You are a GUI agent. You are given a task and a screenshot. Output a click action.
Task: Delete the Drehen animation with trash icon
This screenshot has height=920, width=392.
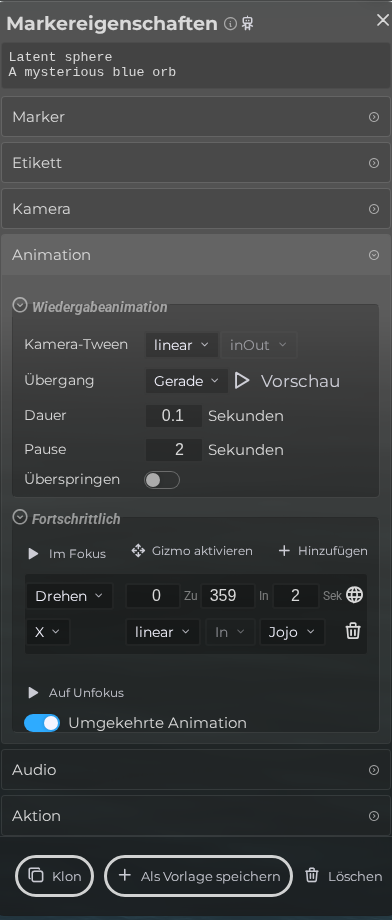tap(353, 631)
